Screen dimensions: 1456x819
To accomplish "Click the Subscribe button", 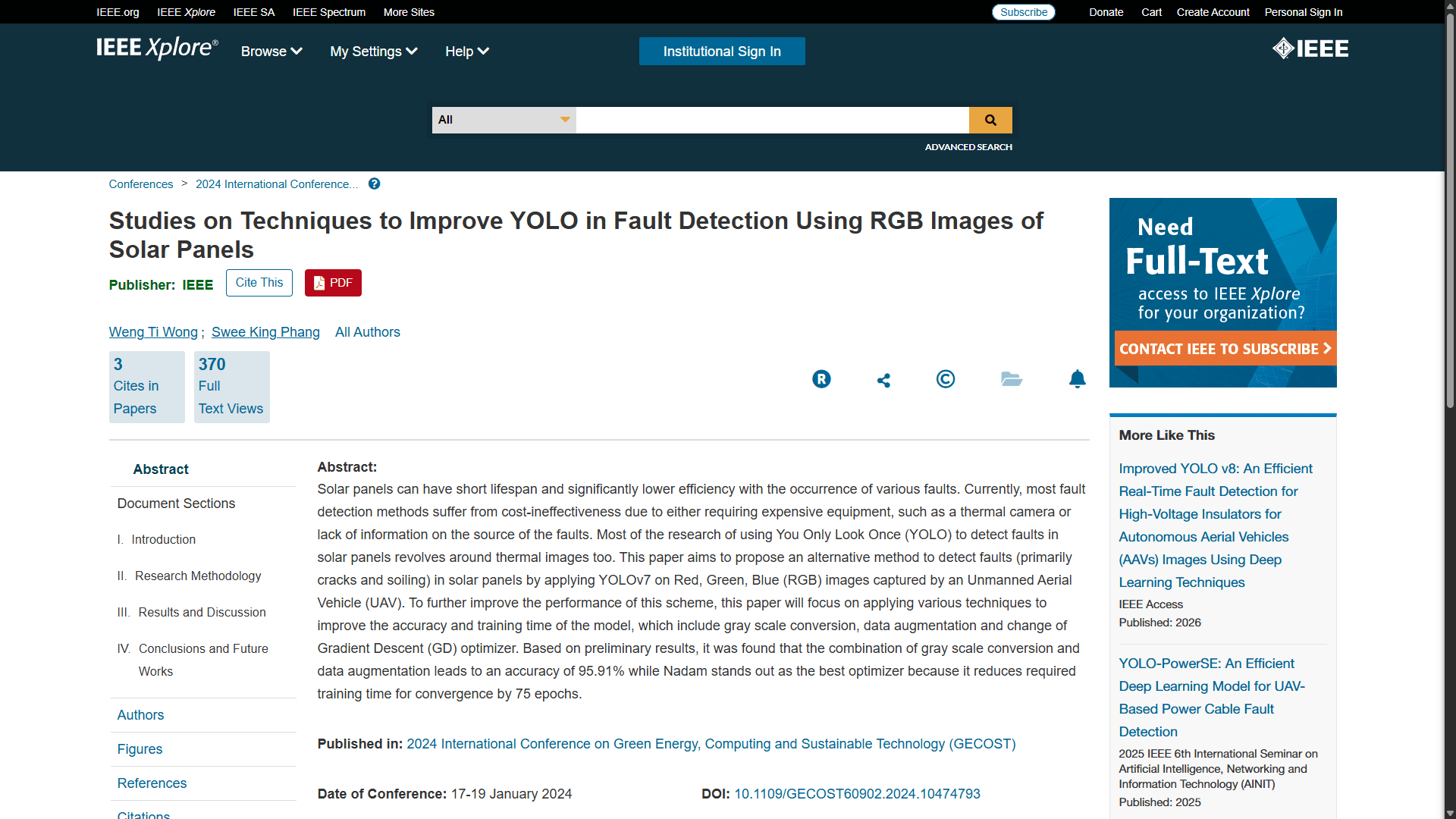I will [x=1024, y=12].
